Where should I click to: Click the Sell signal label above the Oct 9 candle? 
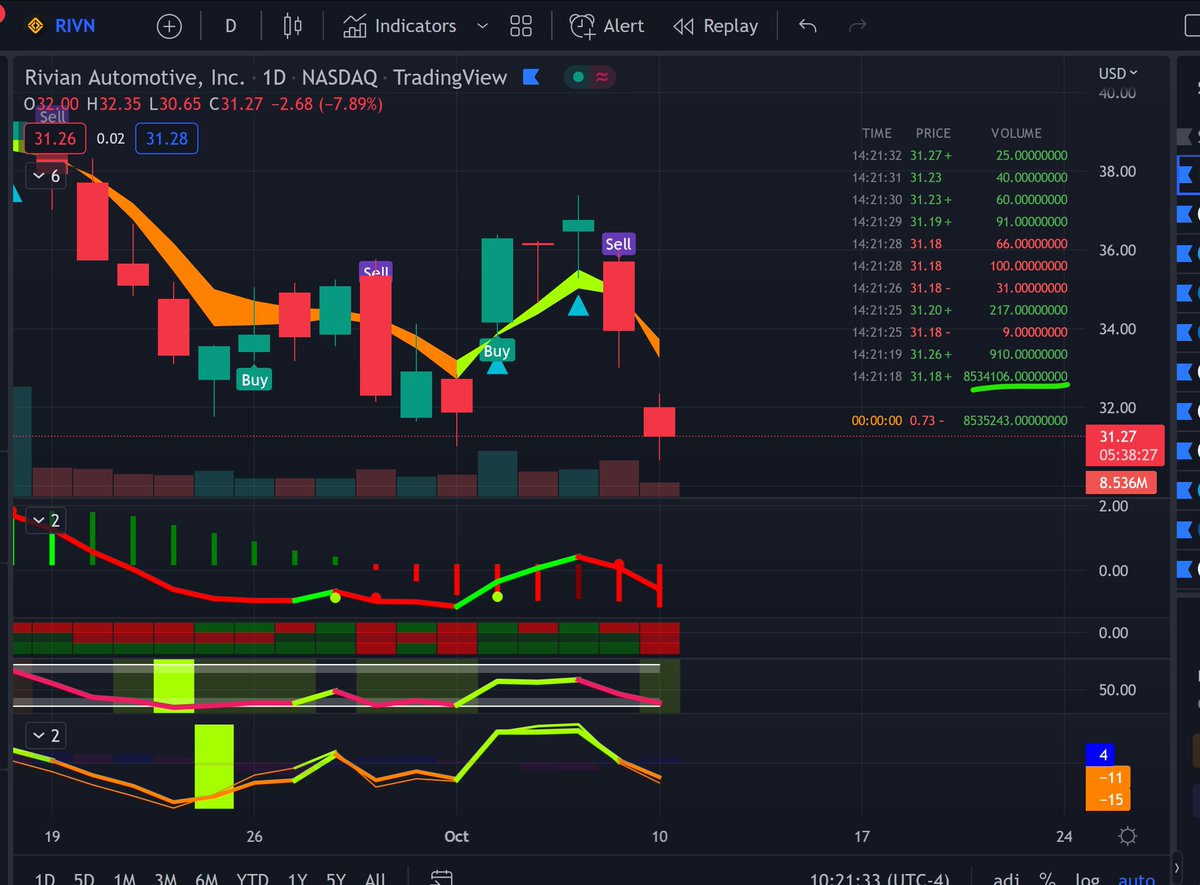pyautogui.click(x=618, y=244)
